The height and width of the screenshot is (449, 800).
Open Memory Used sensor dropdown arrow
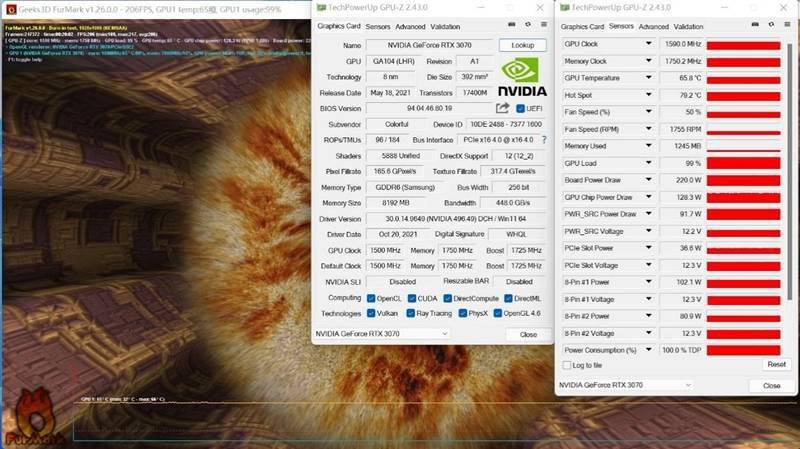648,145
